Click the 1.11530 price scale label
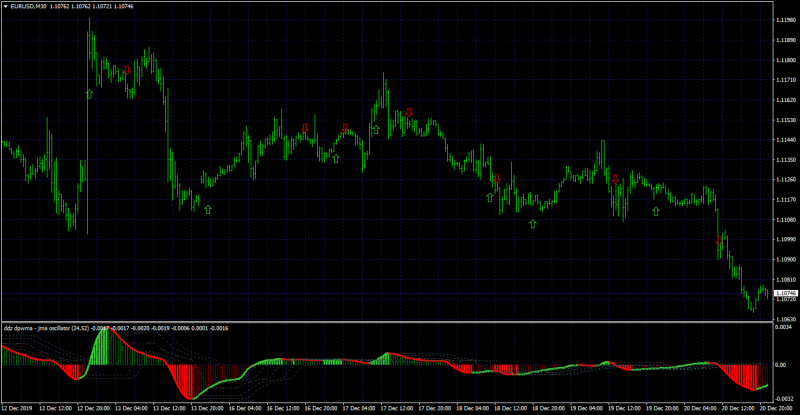 (786, 120)
